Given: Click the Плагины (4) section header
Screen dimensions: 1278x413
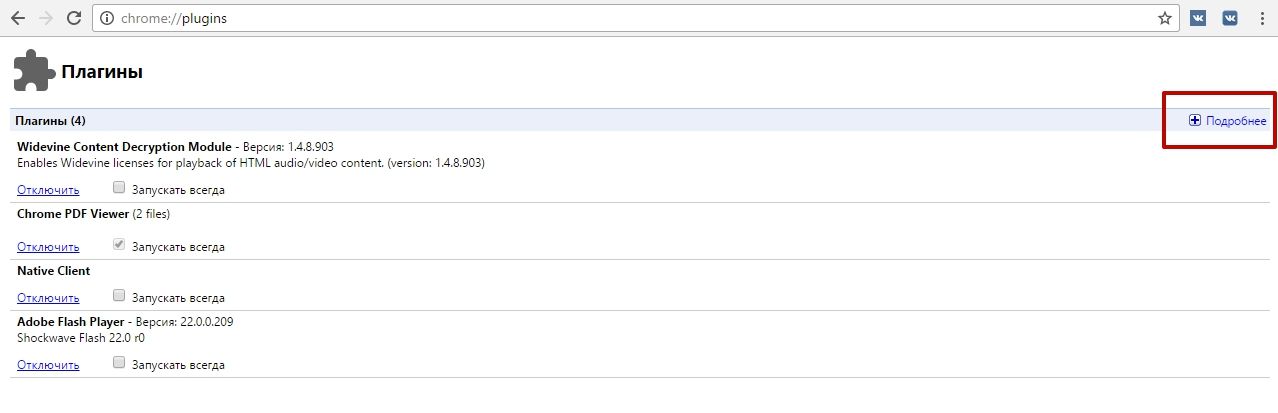Looking at the screenshot, I should point(51,120).
